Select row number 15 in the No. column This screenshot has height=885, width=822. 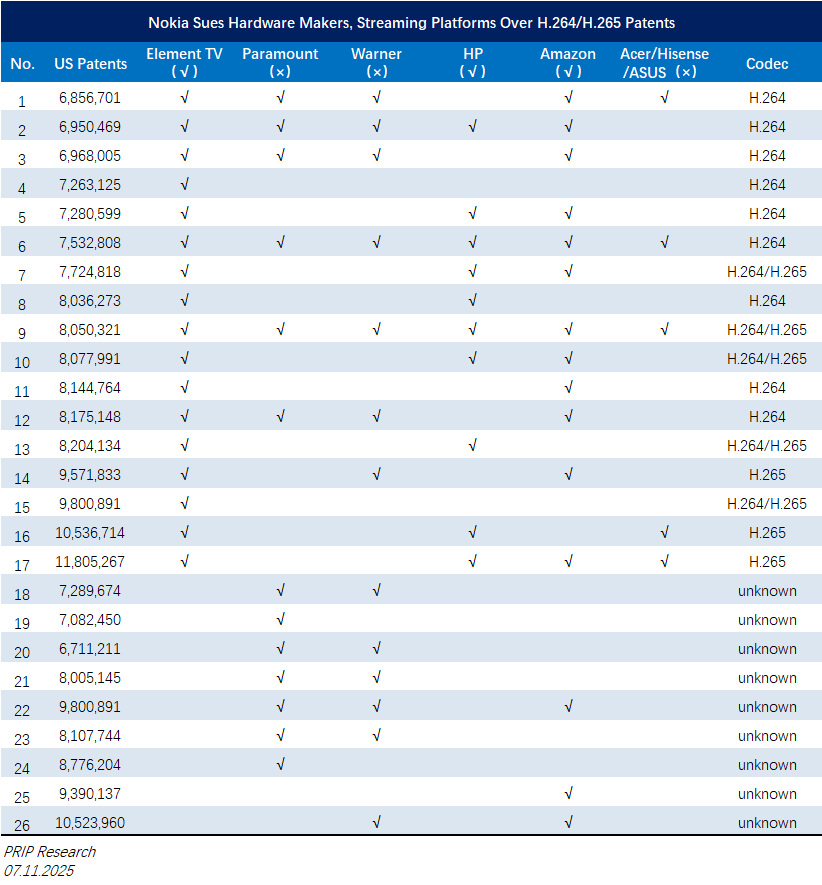point(22,507)
